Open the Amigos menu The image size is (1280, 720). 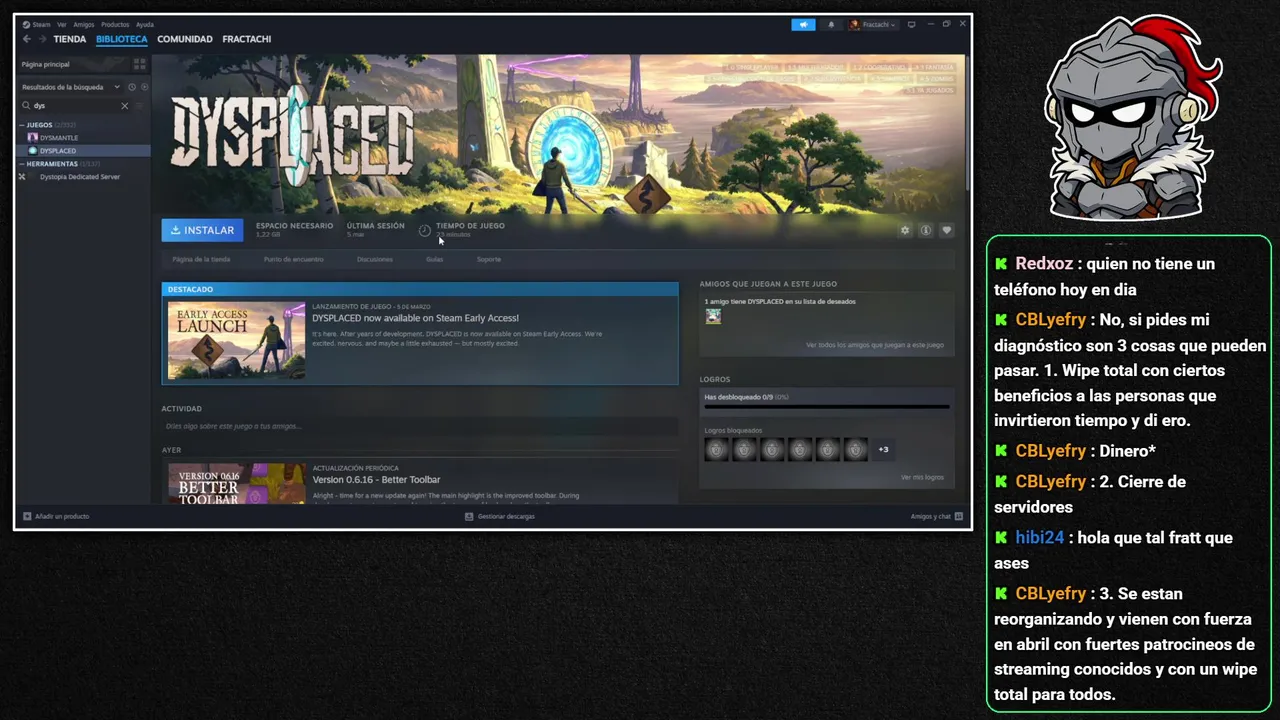click(84, 24)
